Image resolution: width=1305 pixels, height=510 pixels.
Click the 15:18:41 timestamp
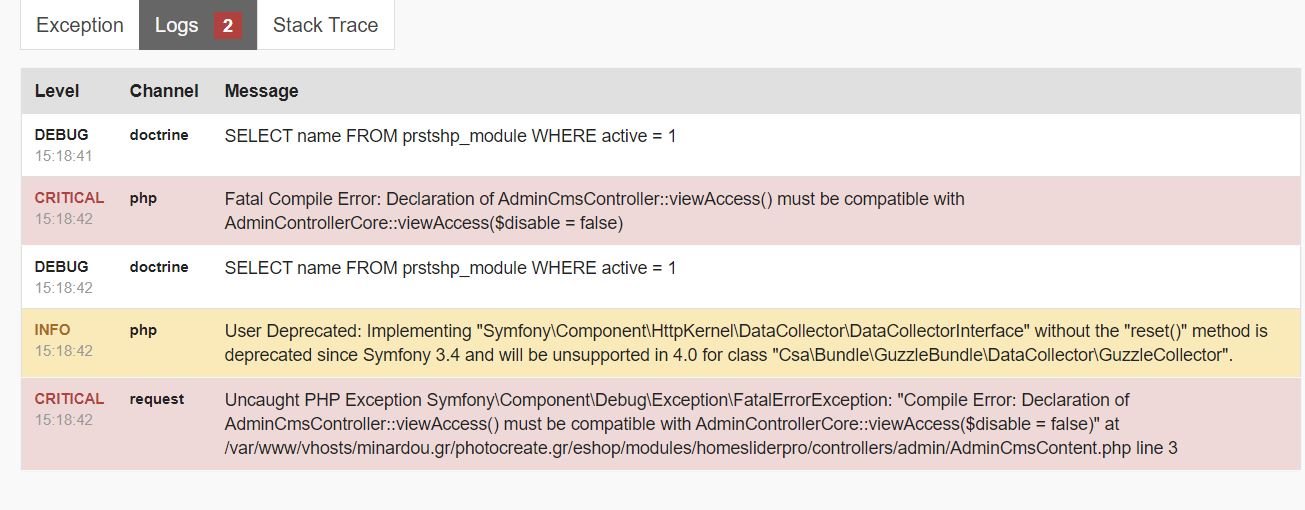[63, 156]
